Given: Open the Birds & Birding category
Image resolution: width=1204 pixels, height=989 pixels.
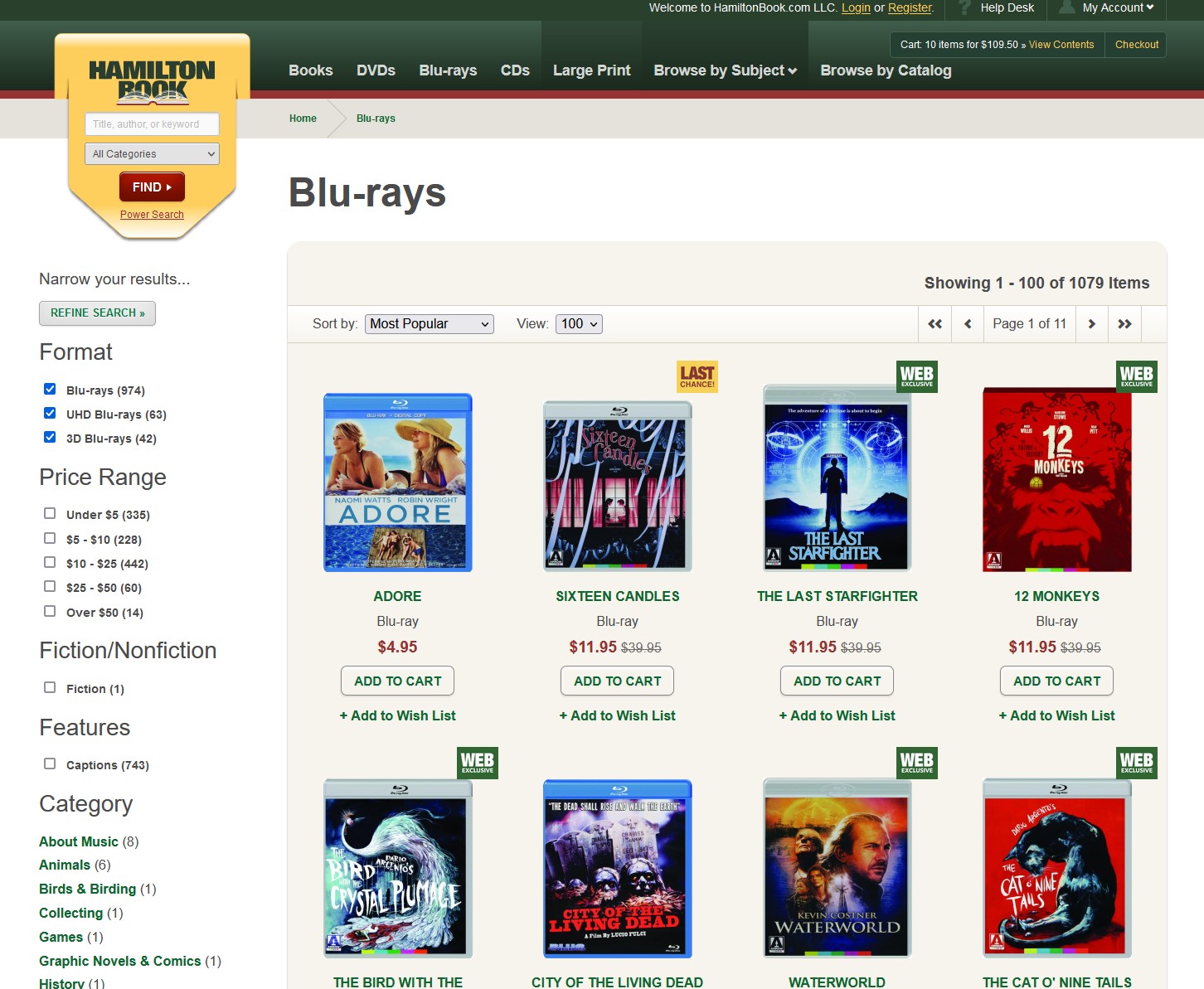Looking at the screenshot, I should tap(88, 889).
